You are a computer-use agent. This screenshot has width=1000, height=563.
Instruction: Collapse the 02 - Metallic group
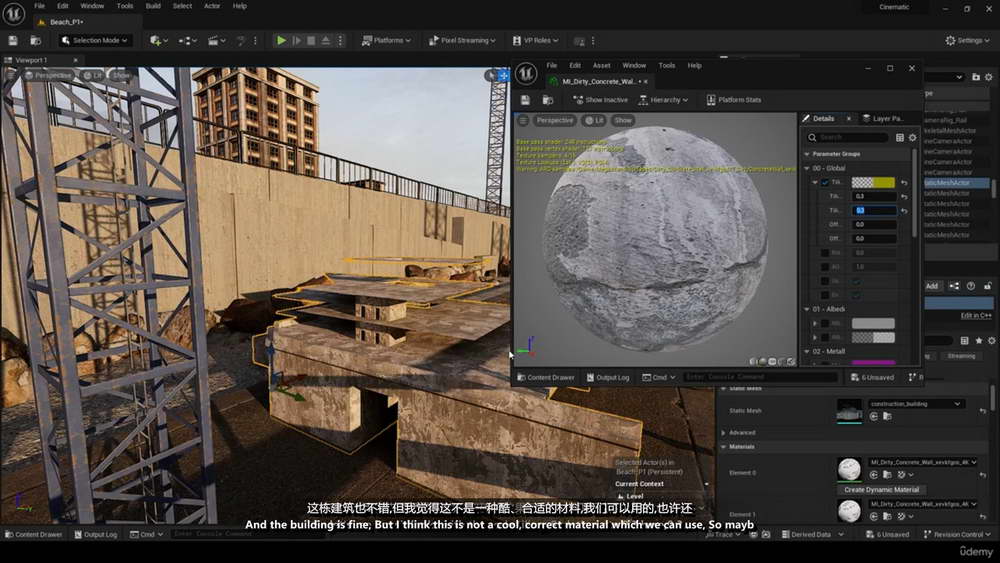click(807, 351)
